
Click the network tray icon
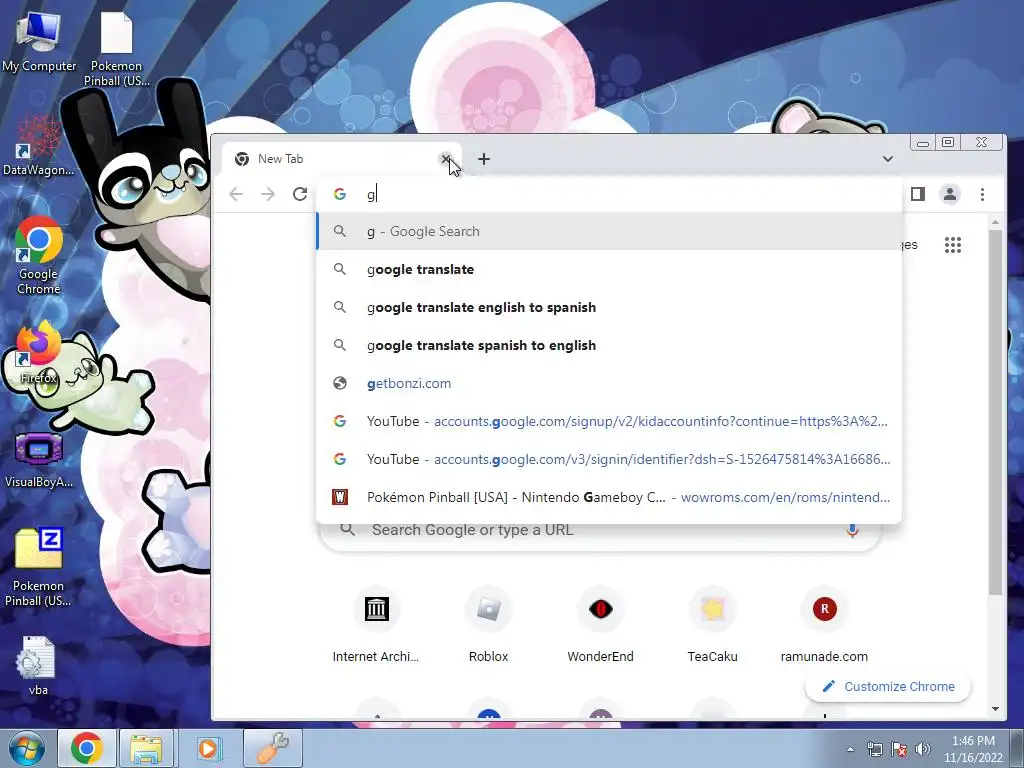tap(874, 749)
